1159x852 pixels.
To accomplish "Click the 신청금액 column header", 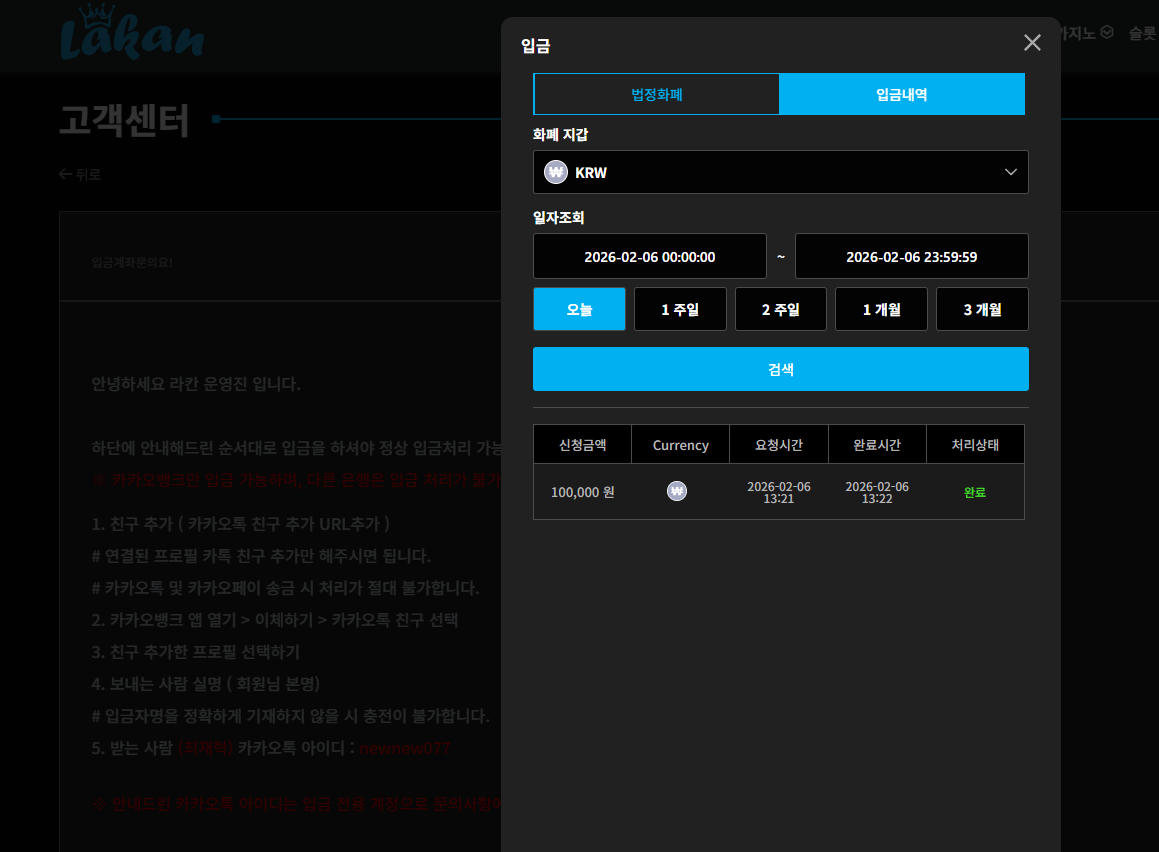I will point(582,444).
